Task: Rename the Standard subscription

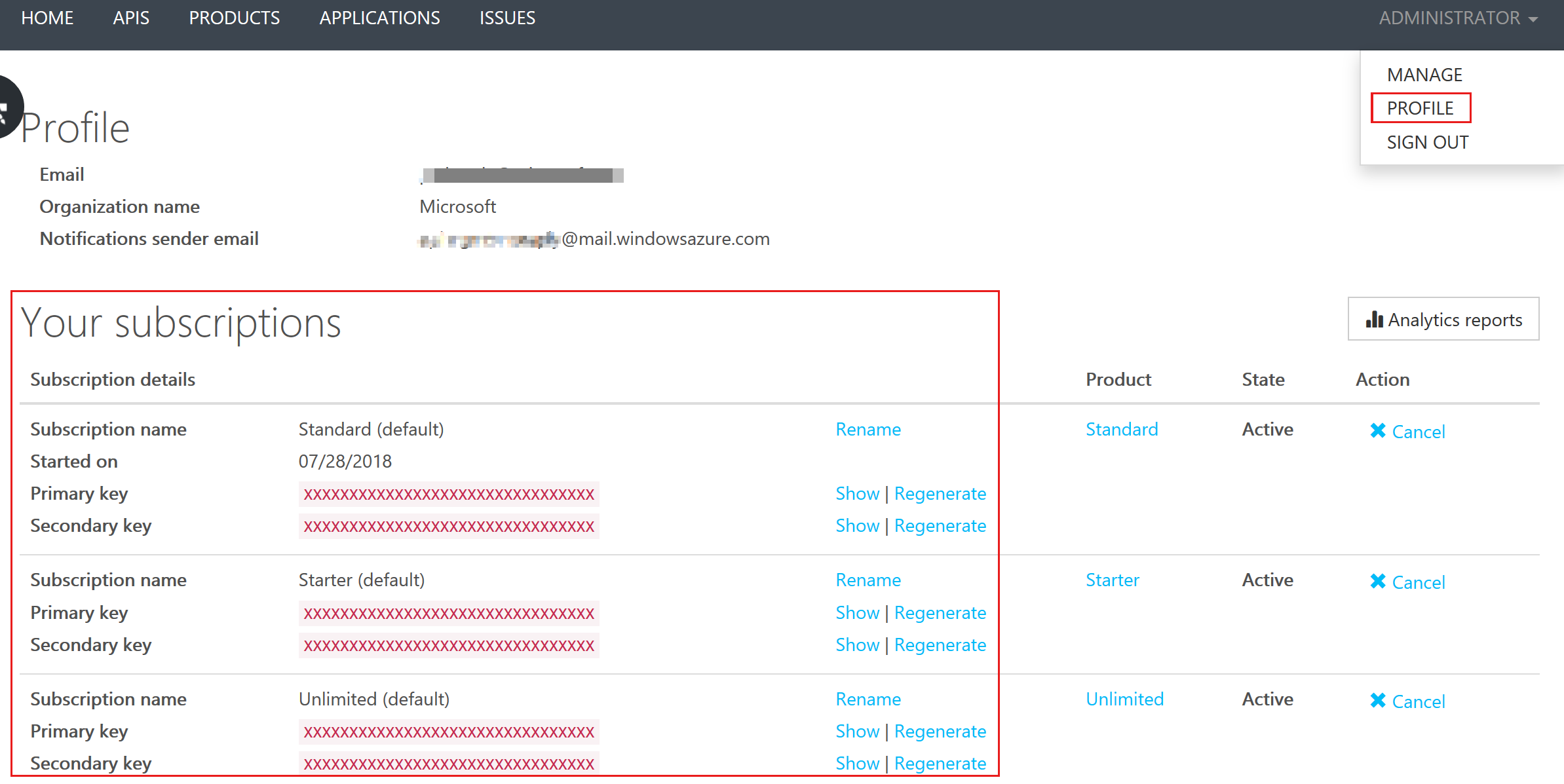Action: [868, 429]
